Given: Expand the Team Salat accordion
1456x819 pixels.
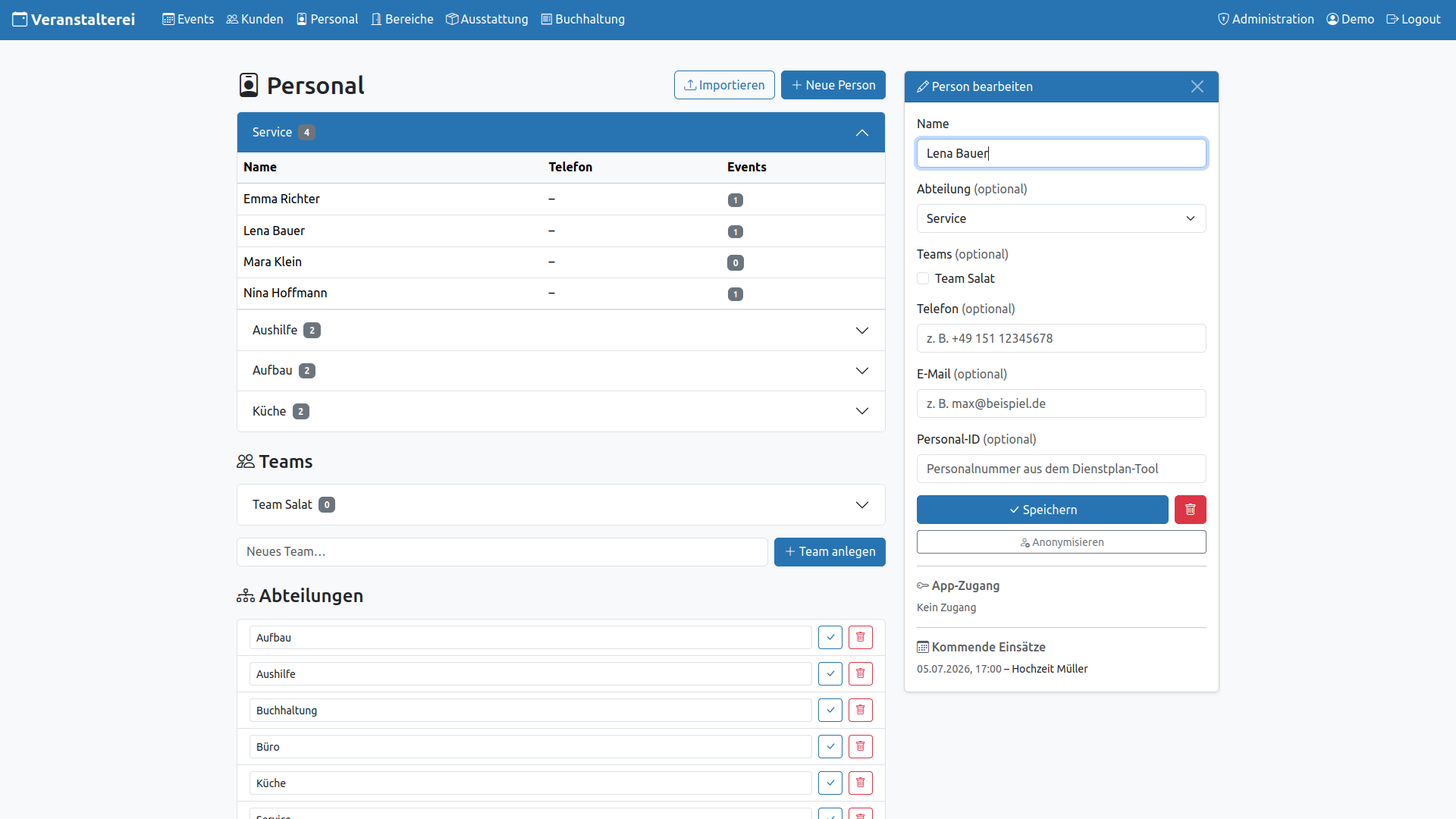Looking at the screenshot, I should (x=561, y=505).
